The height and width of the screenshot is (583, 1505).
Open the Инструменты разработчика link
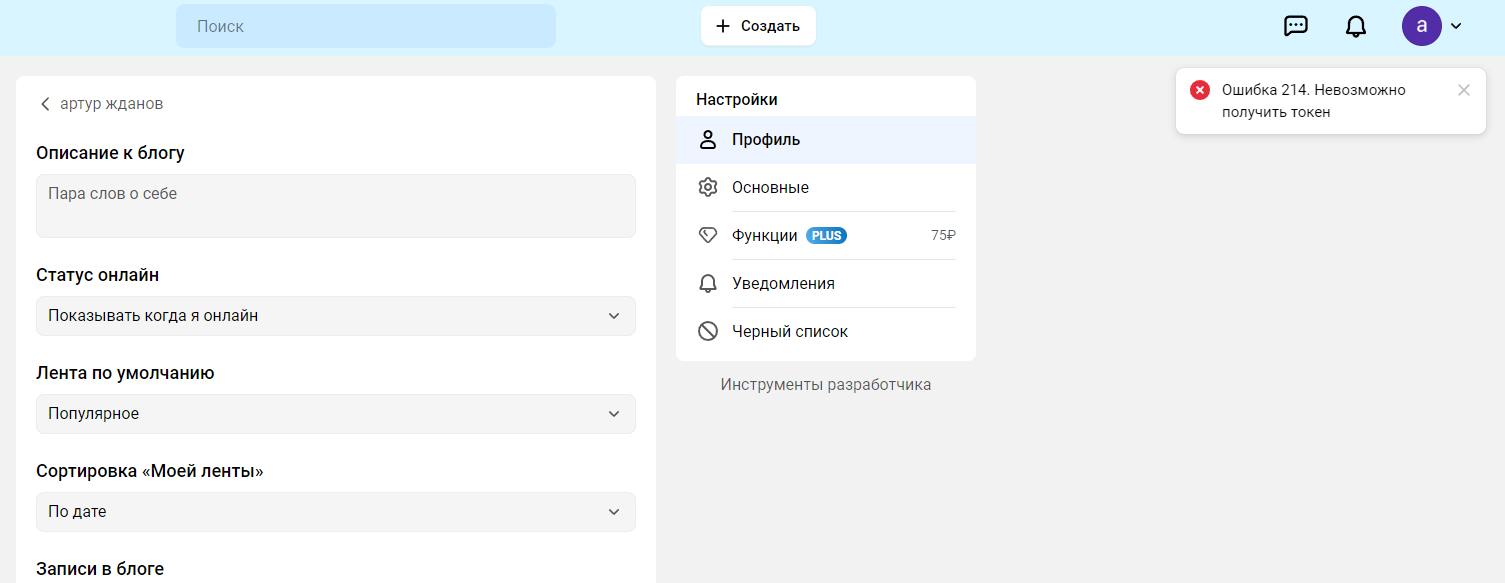point(826,385)
